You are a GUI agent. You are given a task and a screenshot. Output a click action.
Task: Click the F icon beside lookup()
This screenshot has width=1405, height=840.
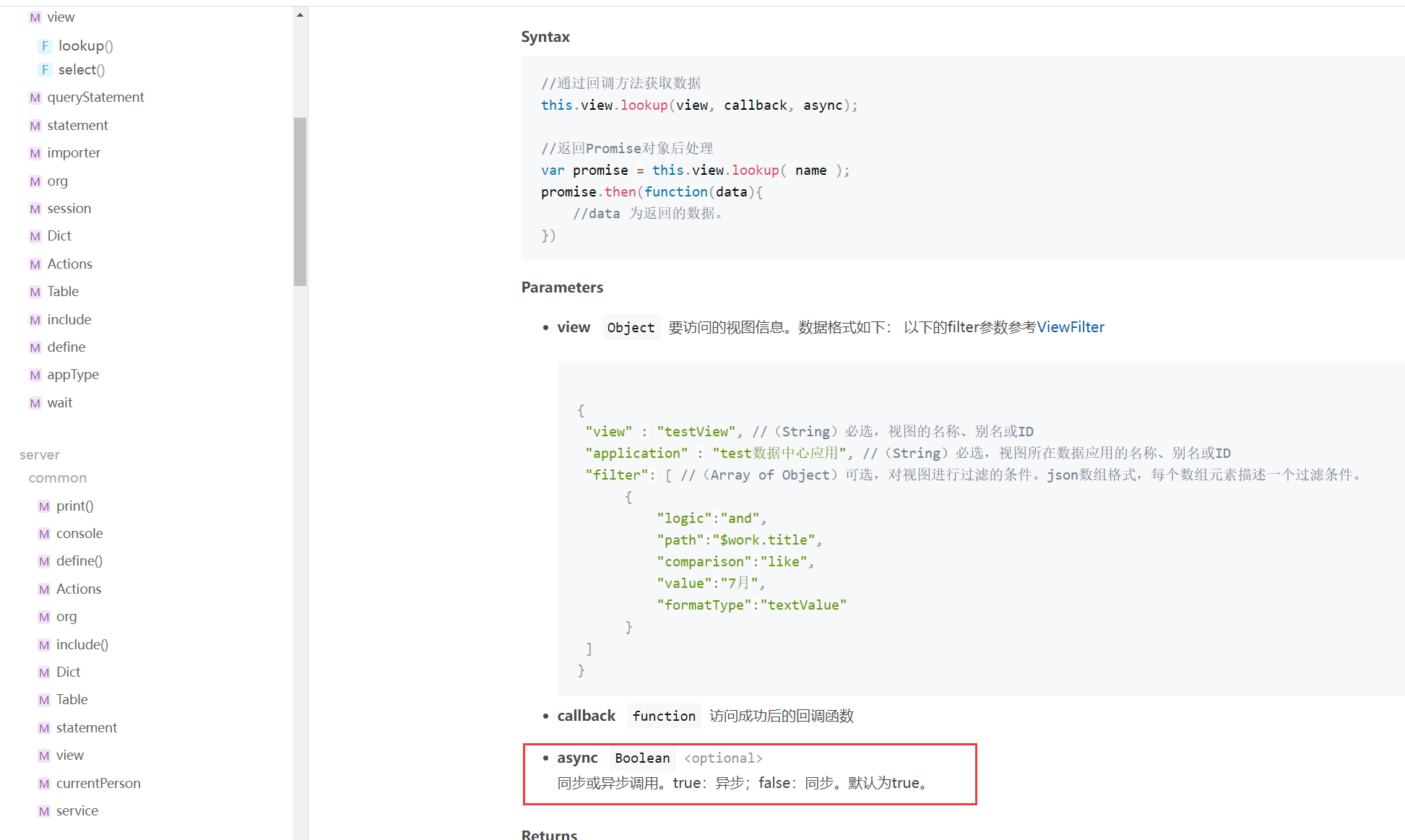(45, 46)
